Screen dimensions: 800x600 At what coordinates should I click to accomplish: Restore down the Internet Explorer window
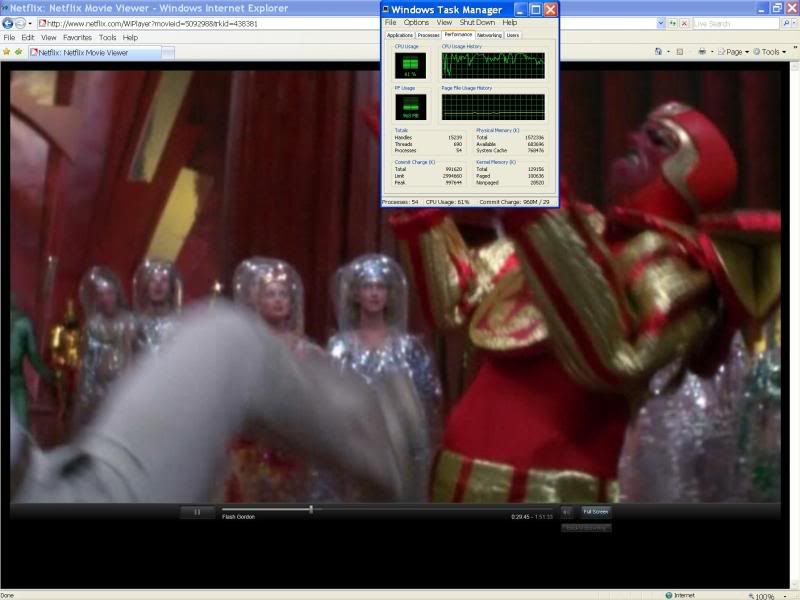click(x=777, y=8)
